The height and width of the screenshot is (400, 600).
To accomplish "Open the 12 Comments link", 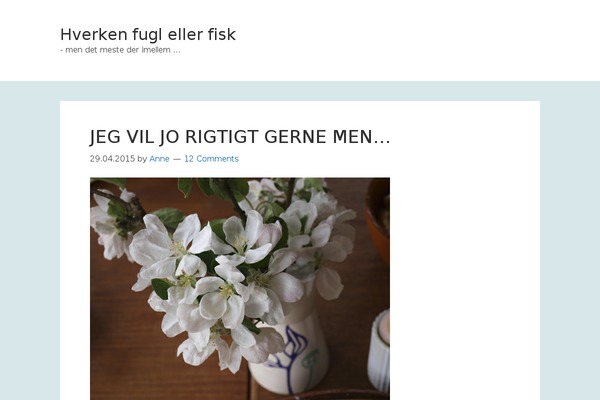I will point(211,158).
